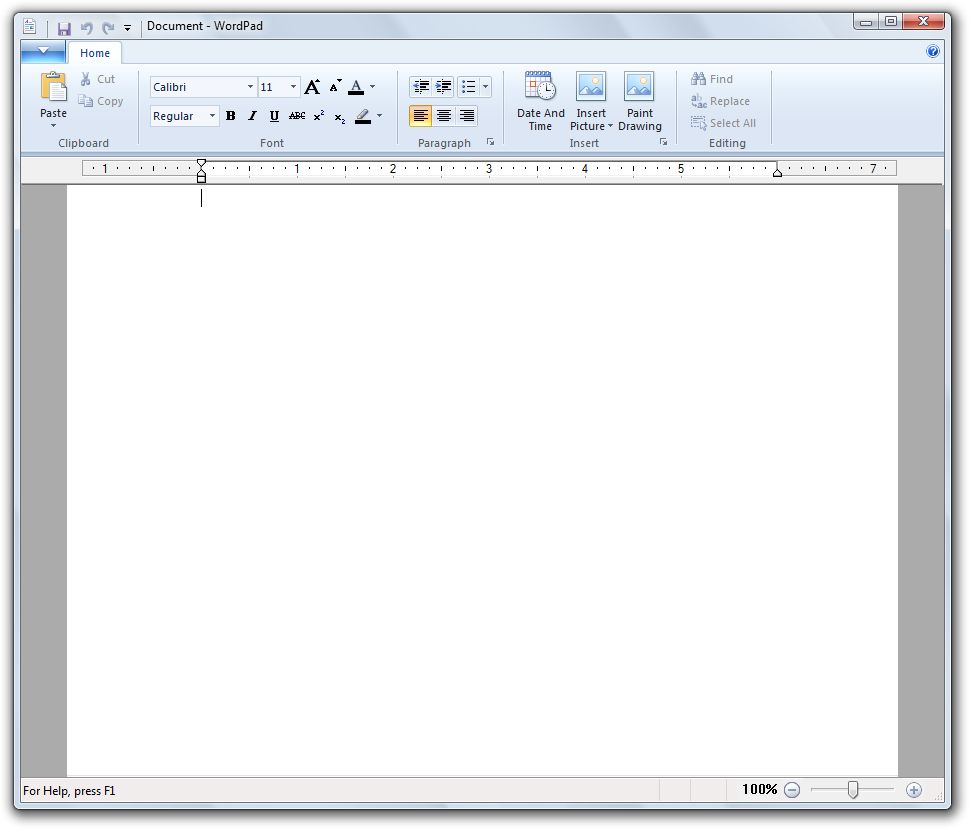Click the zoom in plus button

(914, 790)
